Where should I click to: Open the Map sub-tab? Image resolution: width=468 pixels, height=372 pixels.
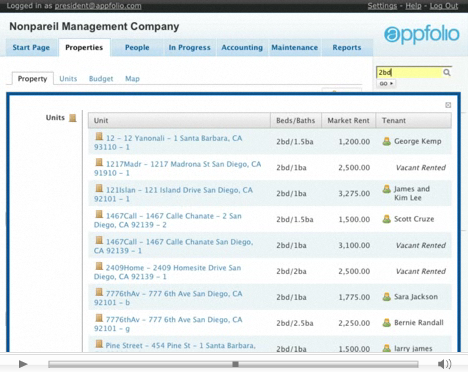(132, 79)
